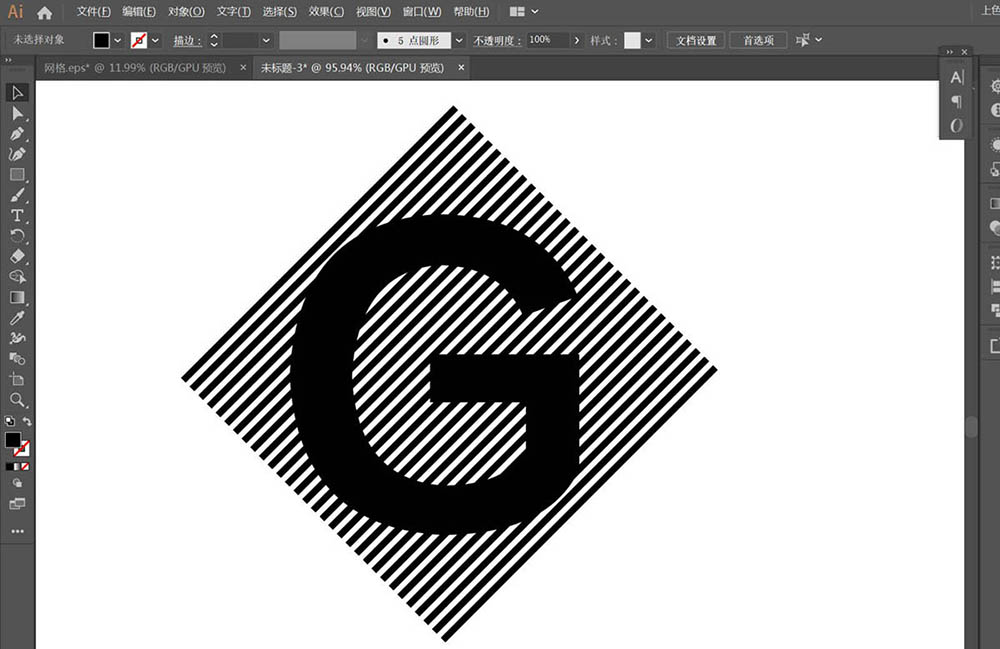Screen dimensions: 1000x649
Task: Click control bar stroke swatch
Action: pos(138,40)
